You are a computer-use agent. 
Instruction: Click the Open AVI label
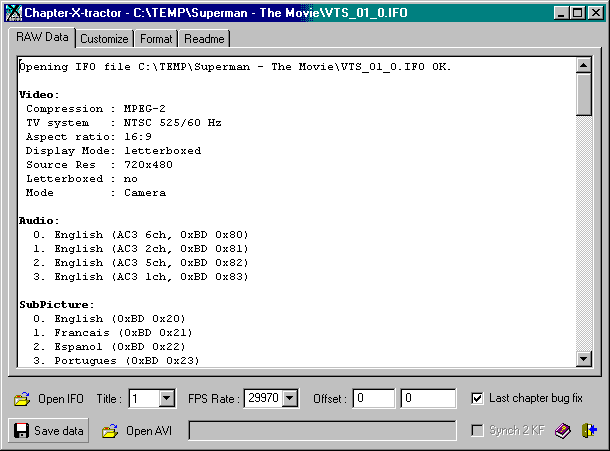pos(149,431)
